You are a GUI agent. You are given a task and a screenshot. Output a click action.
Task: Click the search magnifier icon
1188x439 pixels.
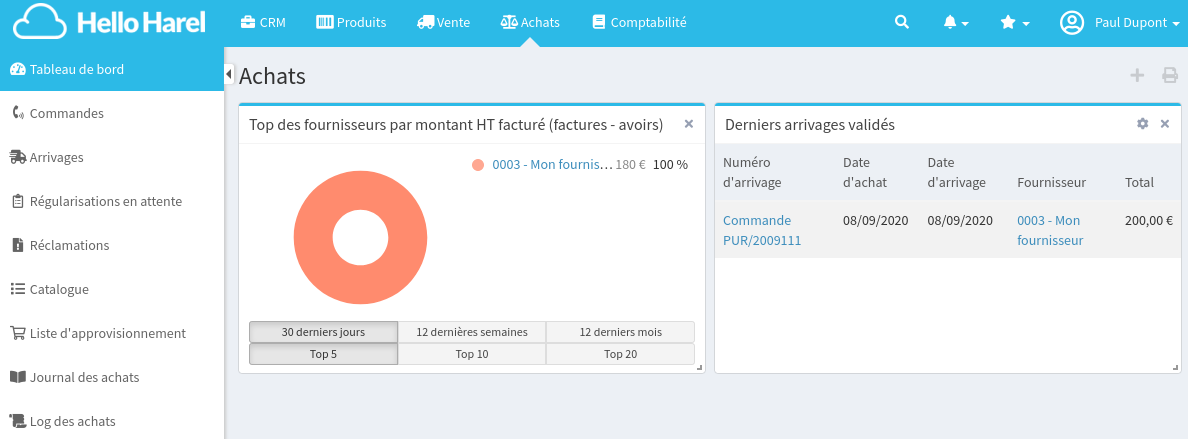pos(901,22)
